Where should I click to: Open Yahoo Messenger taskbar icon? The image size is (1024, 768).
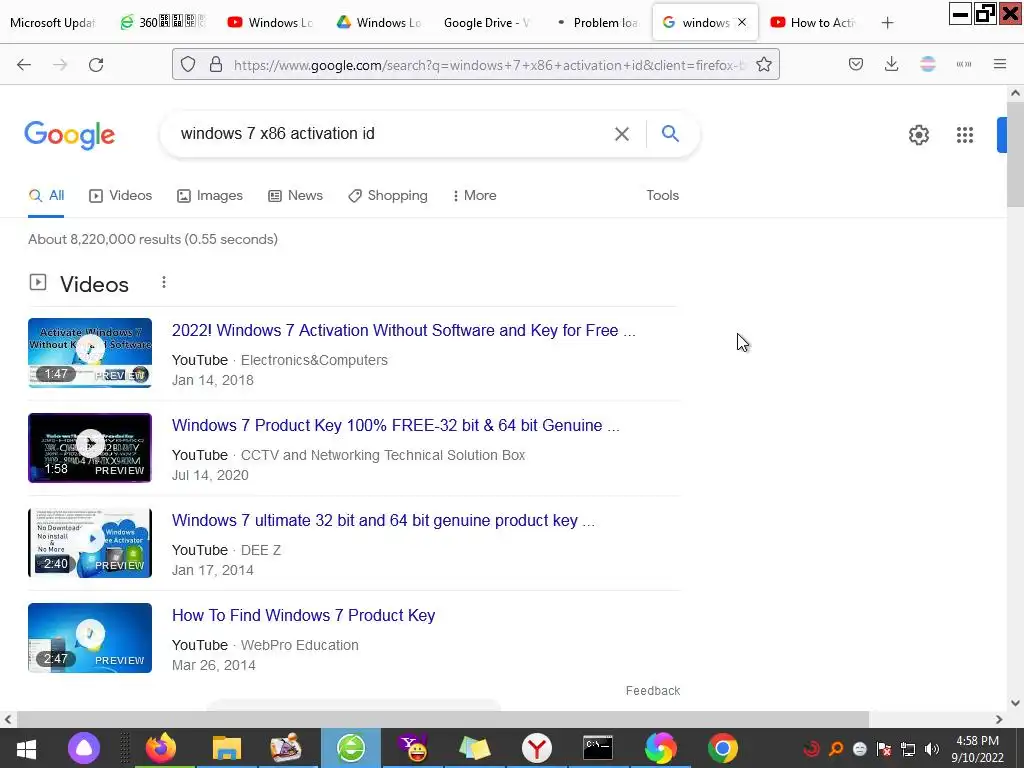pyautogui.click(x=413, y=748)
